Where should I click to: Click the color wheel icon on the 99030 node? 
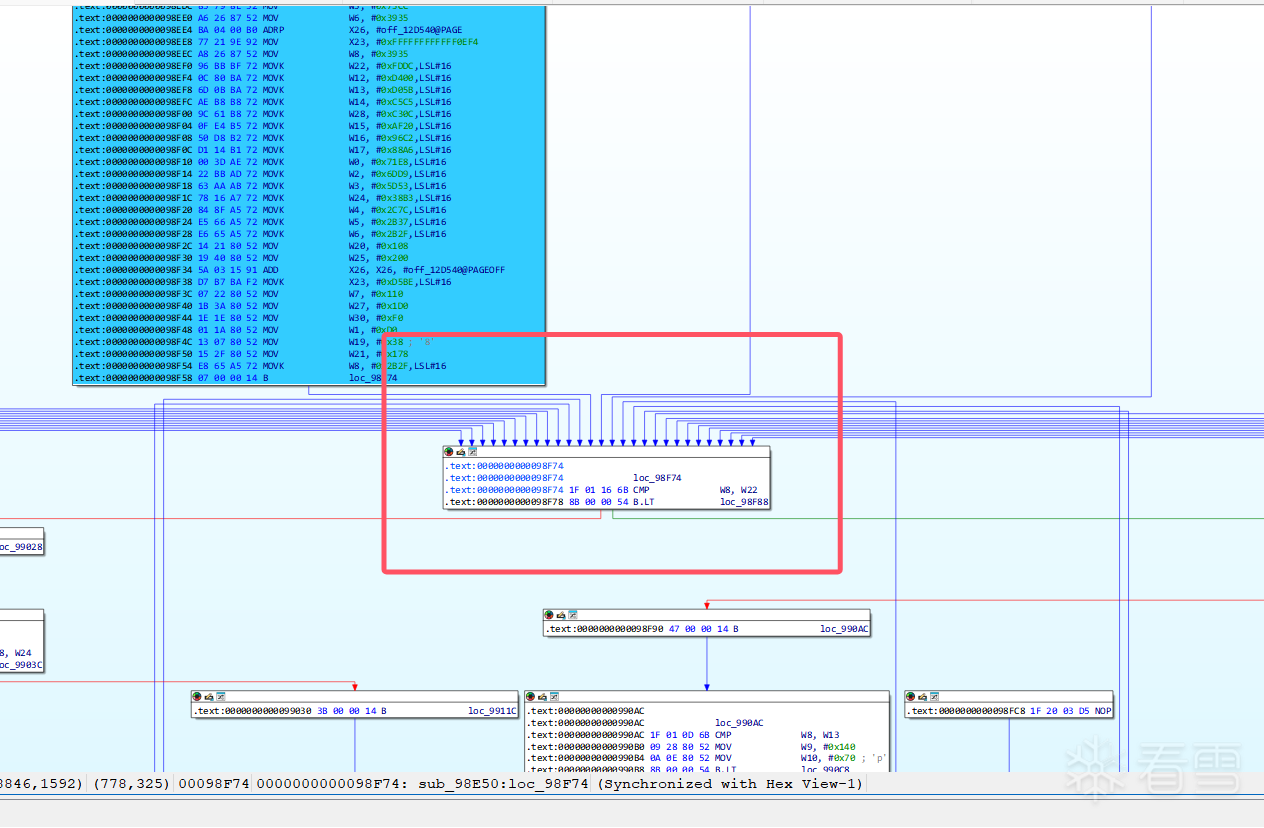197,696
